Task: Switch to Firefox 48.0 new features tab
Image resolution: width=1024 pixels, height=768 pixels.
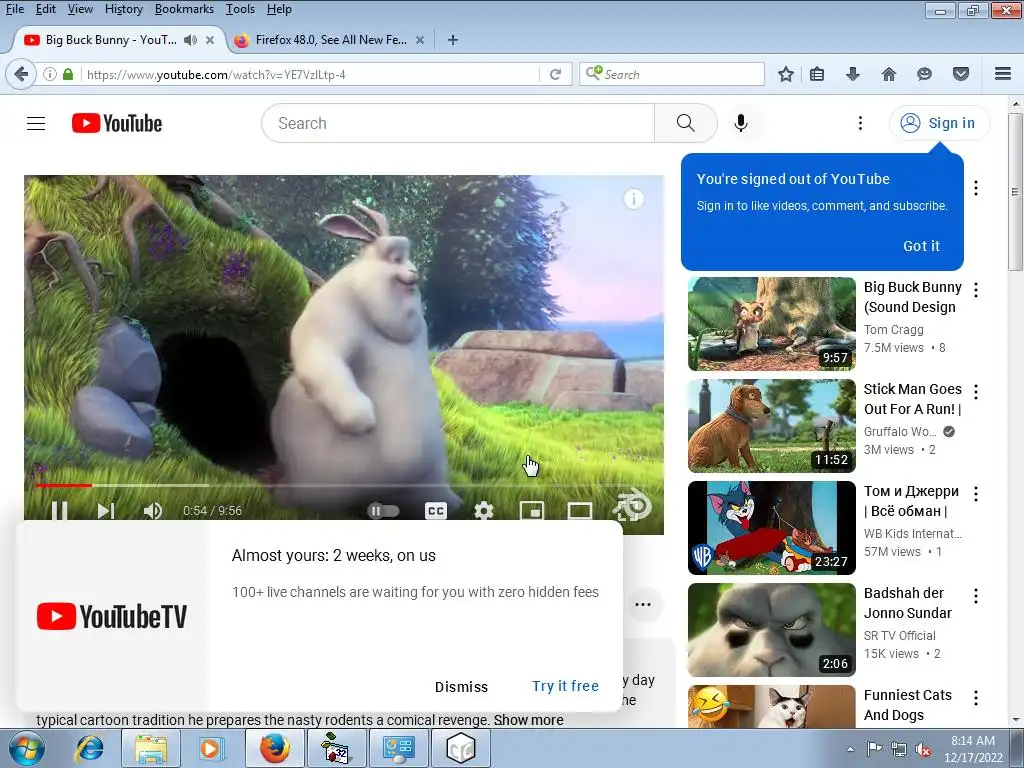Action: [330, 40]
